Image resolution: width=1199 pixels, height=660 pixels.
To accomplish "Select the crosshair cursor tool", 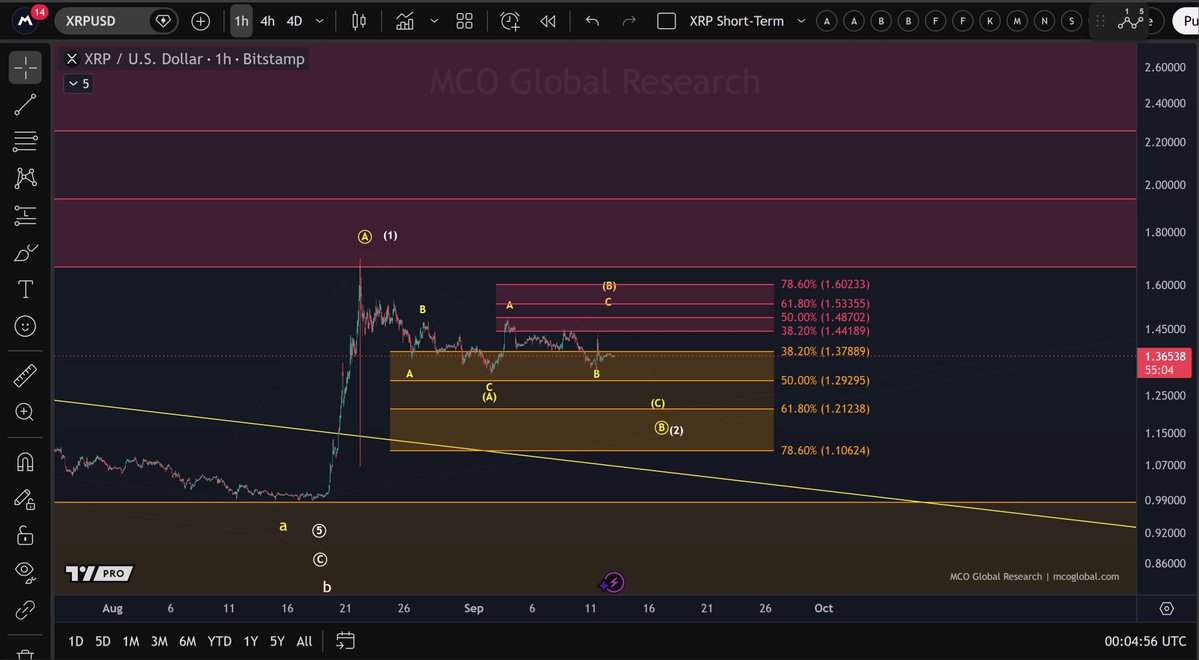I will coord(25,67).
